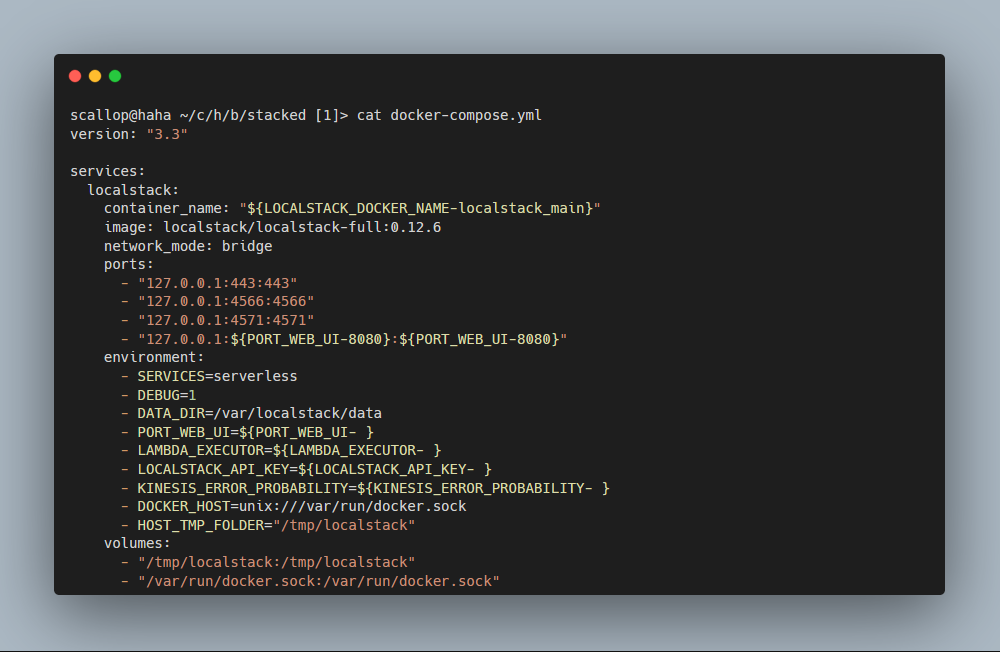The width and height of the screenshot is (1000, 652).
Task: Click the yellow minimize button
Action: (x=95, y=75)
